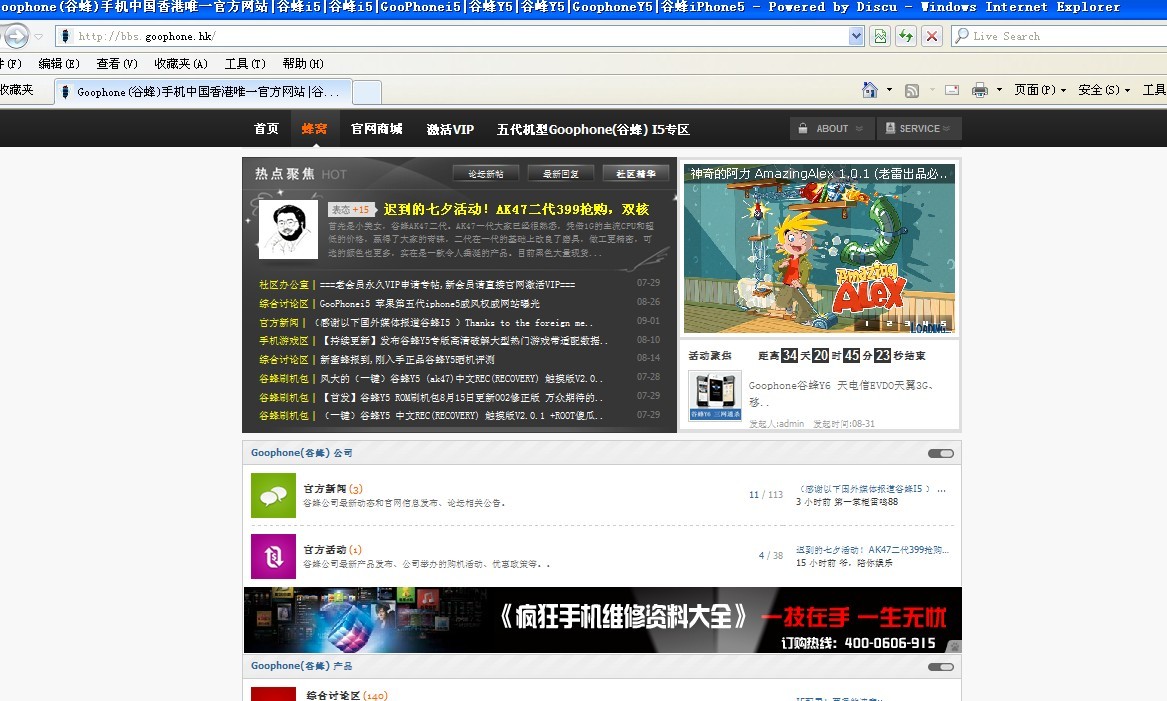
Task: Select the Goophone(谷蜂) browser tab
Action: tap(202, 92)
